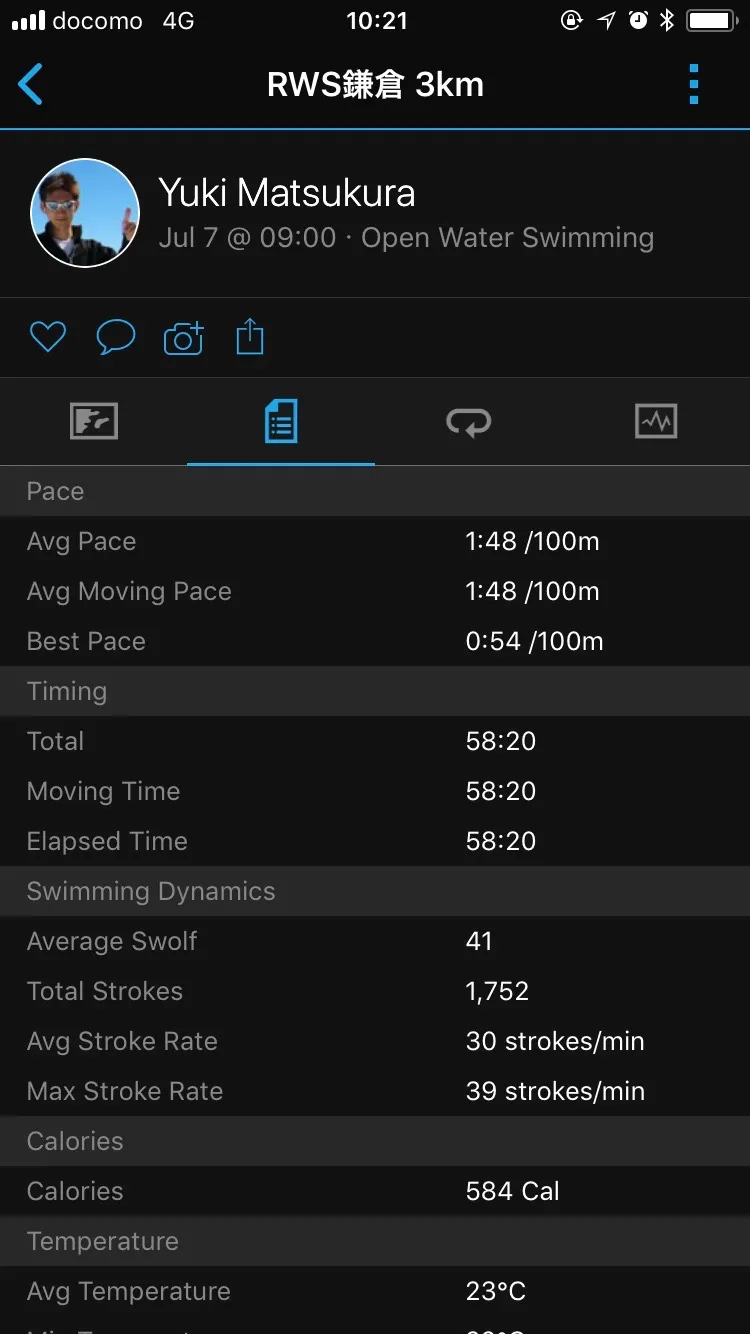Open the comment bubble icon
The width and height of the screenshot is (750, 1334).
(115, 338)
